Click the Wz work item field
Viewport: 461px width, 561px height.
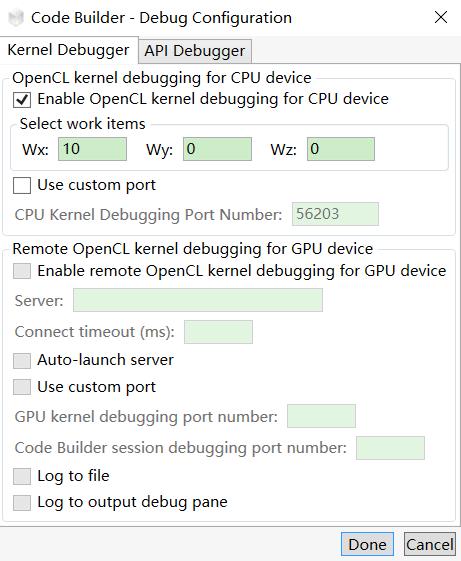341,149
